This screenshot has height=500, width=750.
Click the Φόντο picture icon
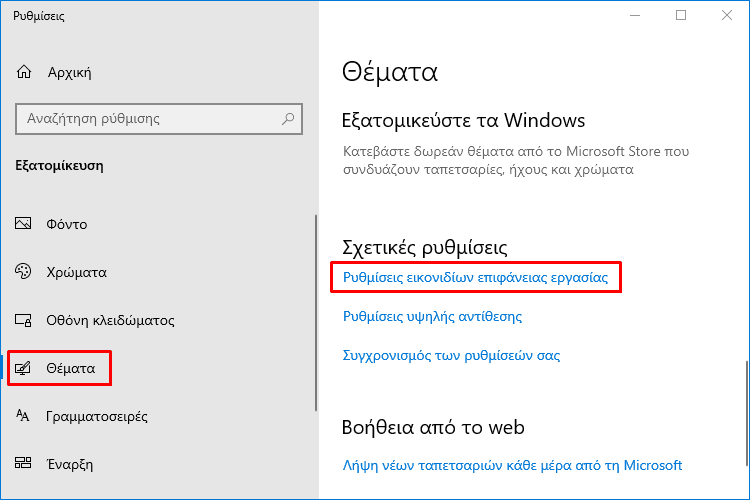23,223
